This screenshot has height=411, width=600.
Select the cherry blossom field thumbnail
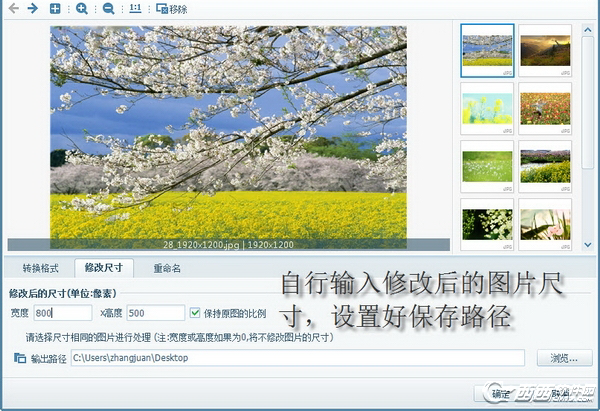pyautogui.click(x=487, y=51)
